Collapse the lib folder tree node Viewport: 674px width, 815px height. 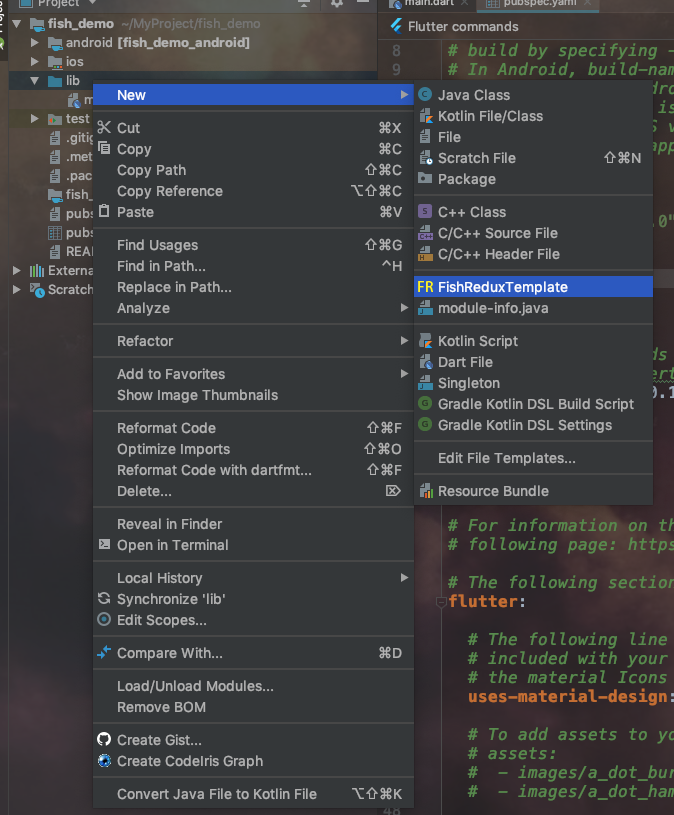36,81
